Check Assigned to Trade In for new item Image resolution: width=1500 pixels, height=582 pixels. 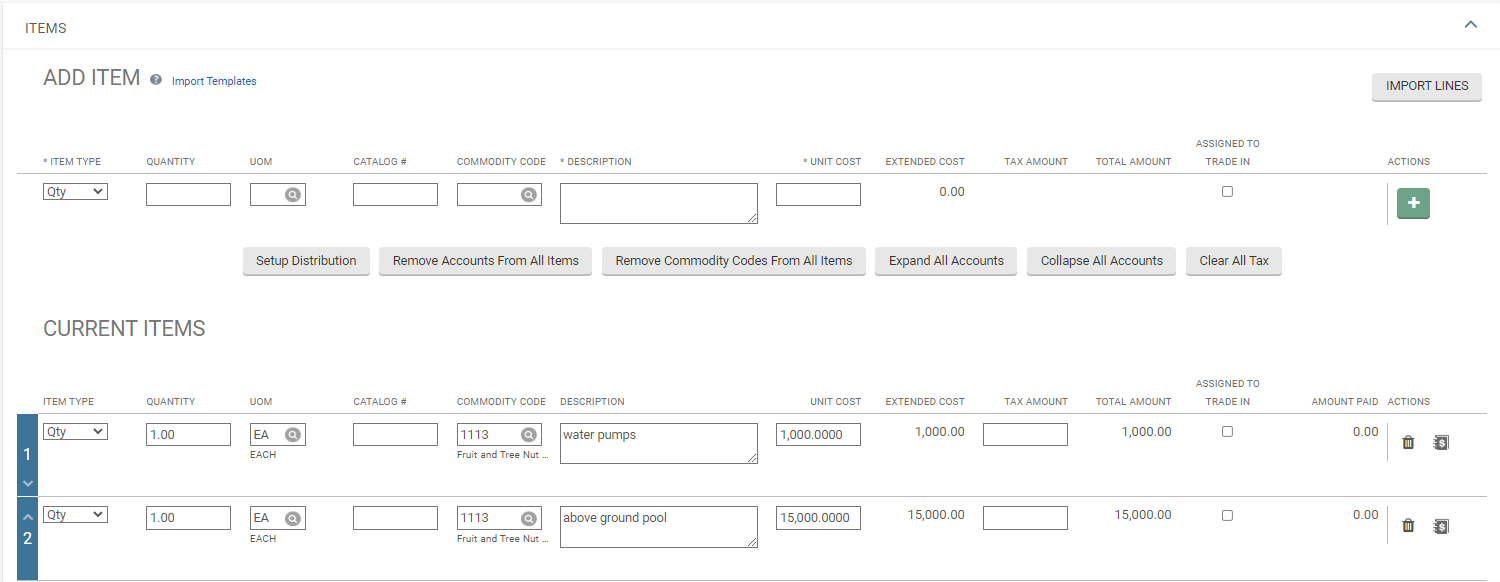click(1227, 192)
